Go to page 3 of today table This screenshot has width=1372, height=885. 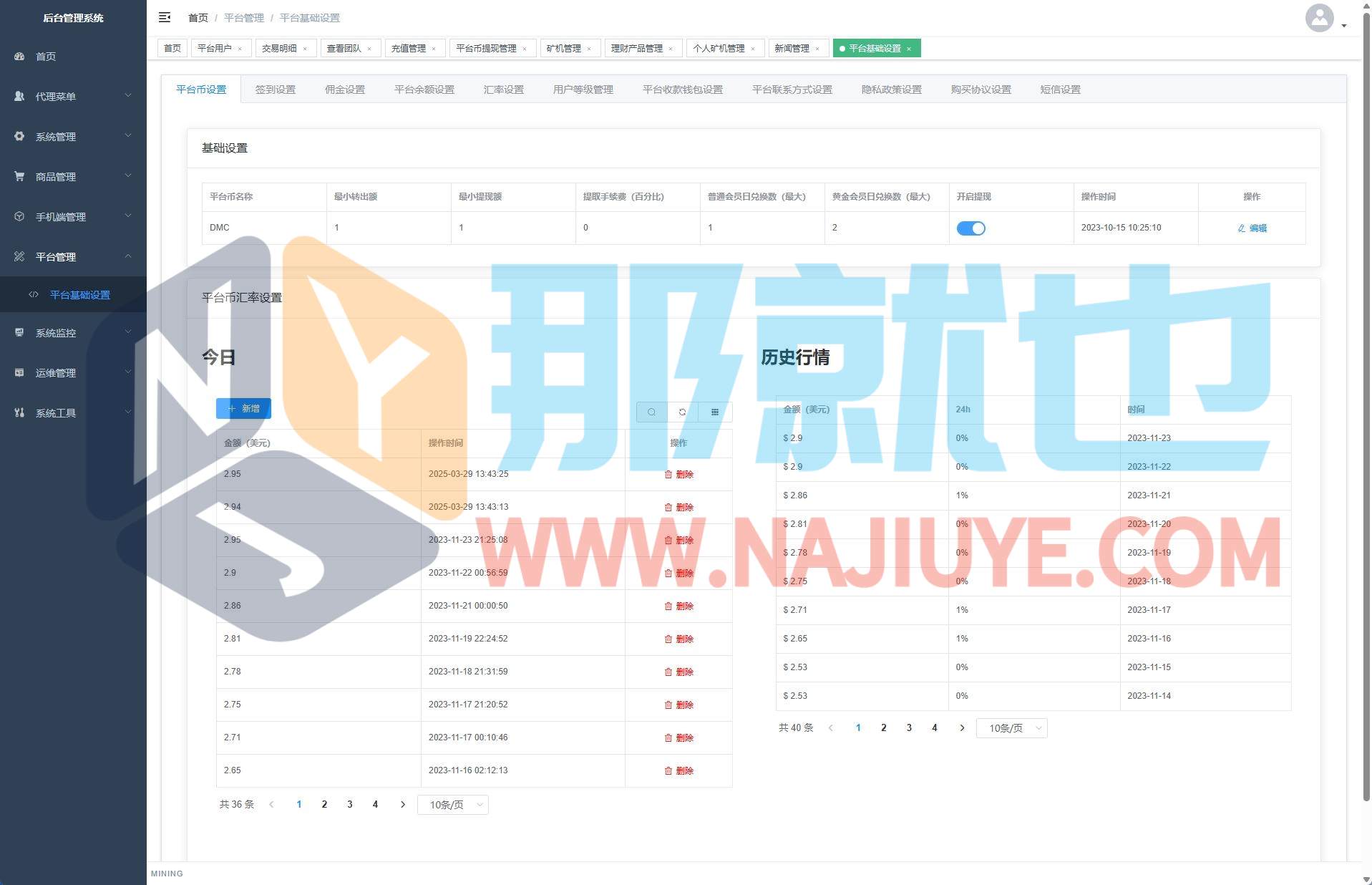[349, 804]
